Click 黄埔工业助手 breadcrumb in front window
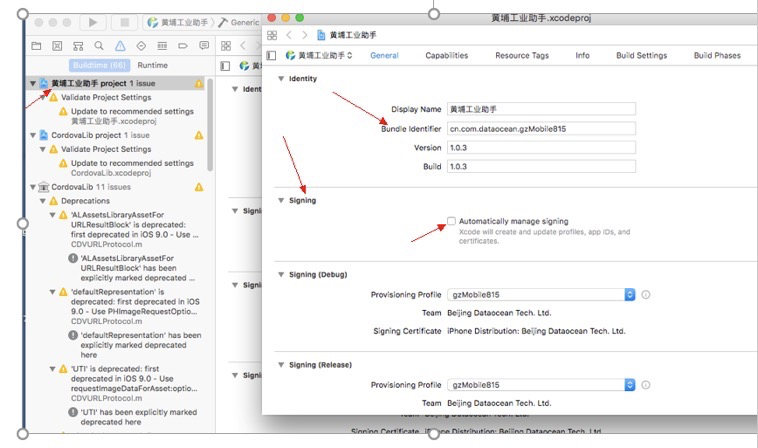Image resolution: width=758 pixels, height=448 pixels. (353, 35)
